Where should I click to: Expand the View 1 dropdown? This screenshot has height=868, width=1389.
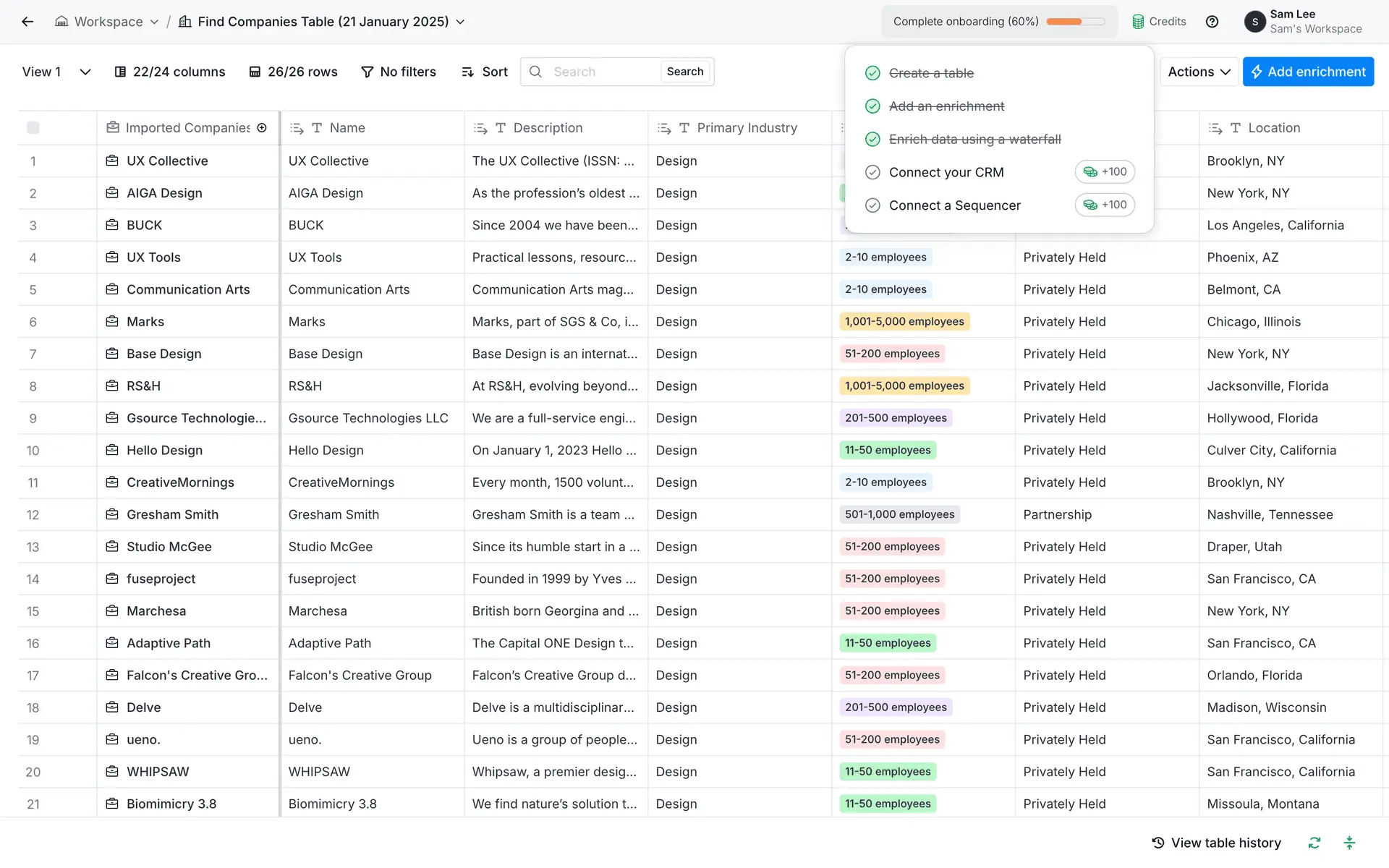85,72
